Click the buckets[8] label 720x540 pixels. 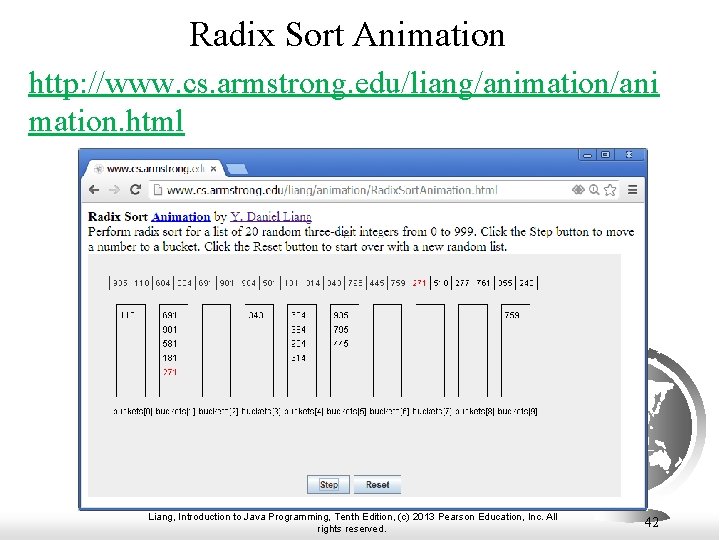(x=474, y=411)
